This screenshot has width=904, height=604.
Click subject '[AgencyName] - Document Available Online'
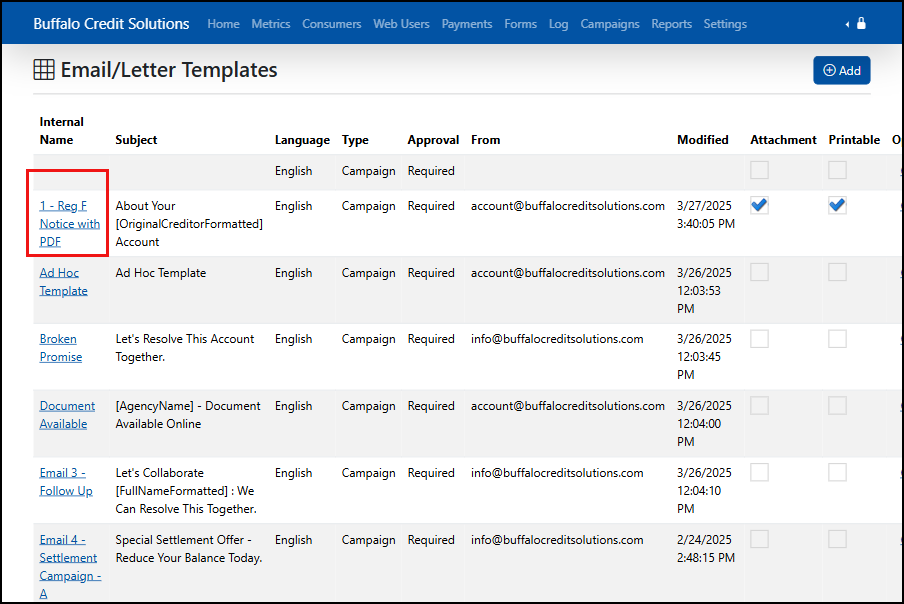click(188, 415)
